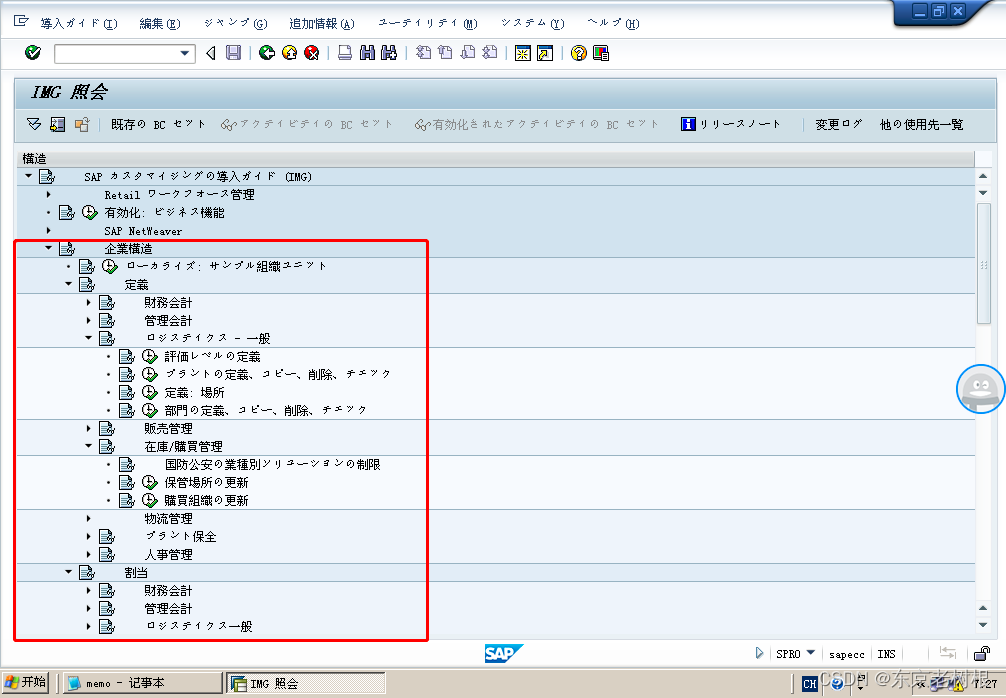Open documentation icon for 国防公安の業種別ソリューションの制限
The image size is (1006, 698).
tap(127, 464)
